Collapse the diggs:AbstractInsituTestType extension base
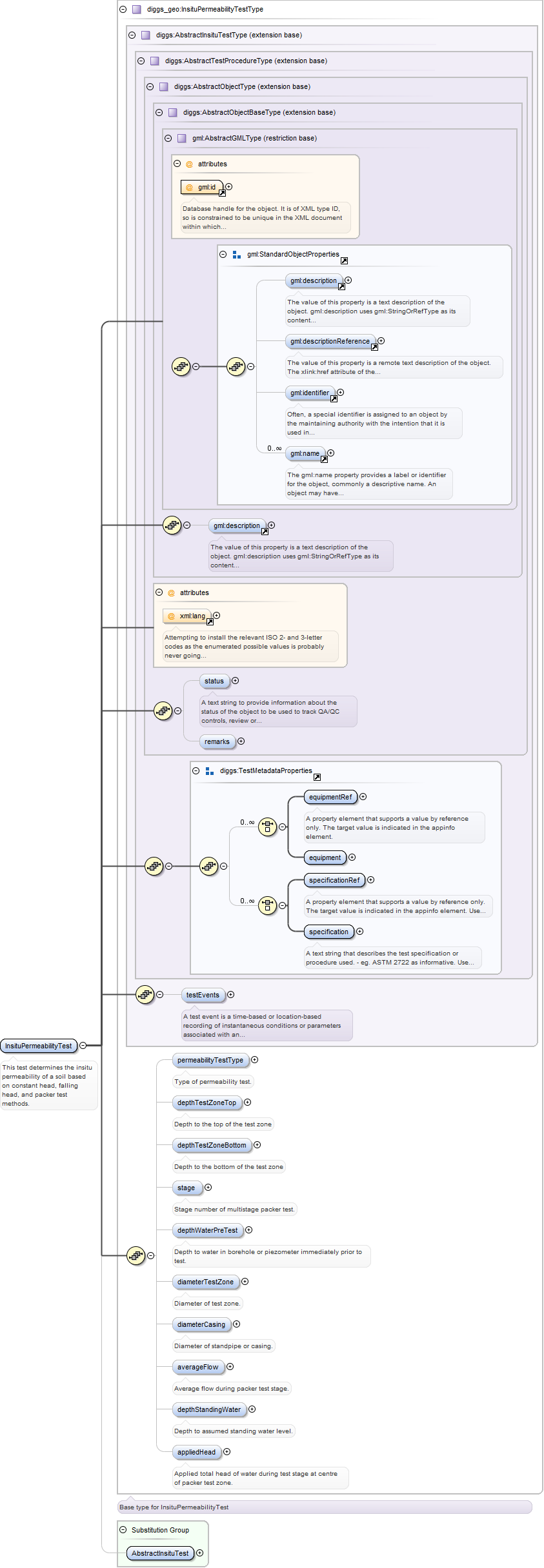 132,35
